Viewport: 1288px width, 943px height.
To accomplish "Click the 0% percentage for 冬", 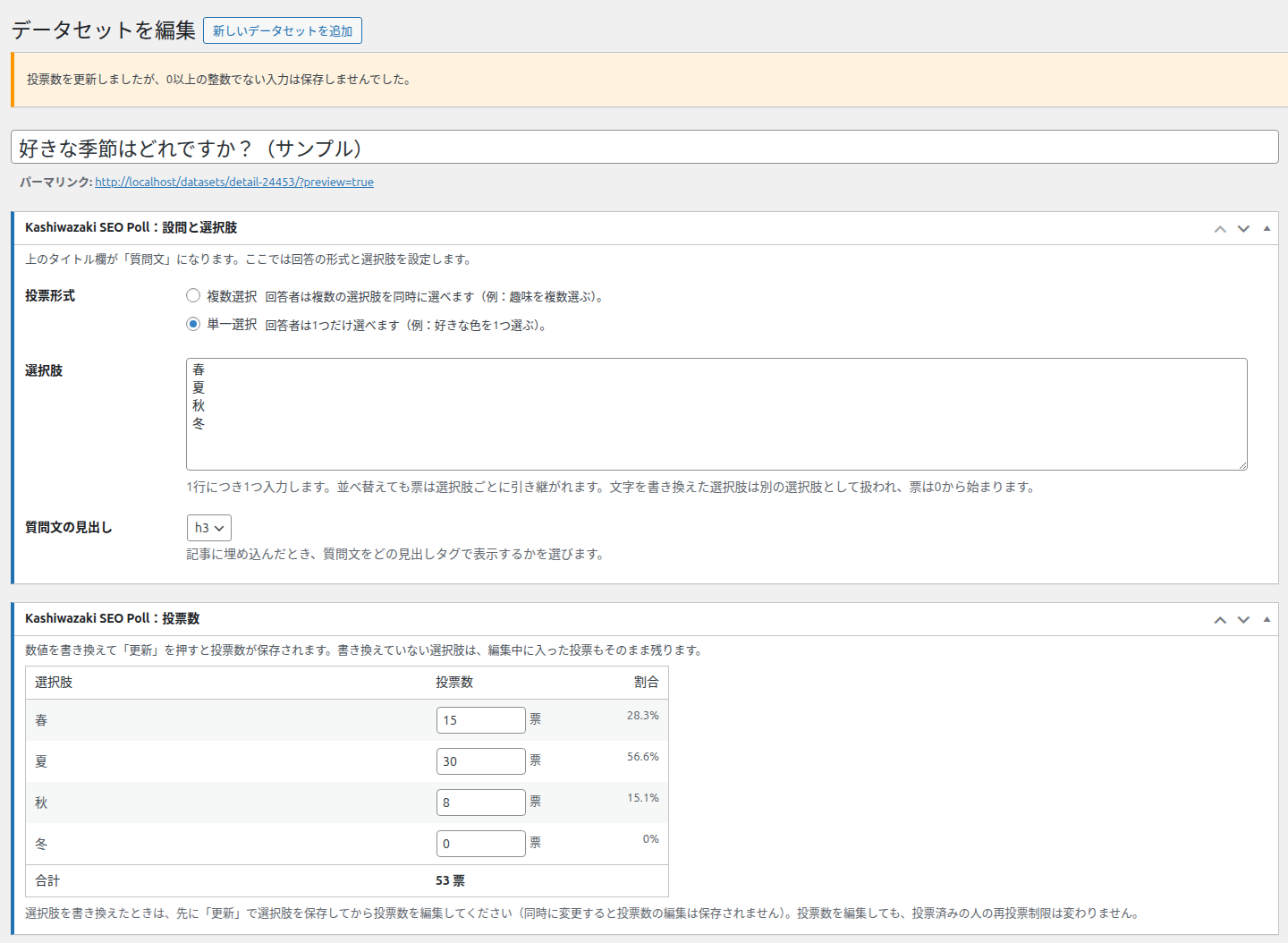I will pyautogui.click(x=651, y=839).
